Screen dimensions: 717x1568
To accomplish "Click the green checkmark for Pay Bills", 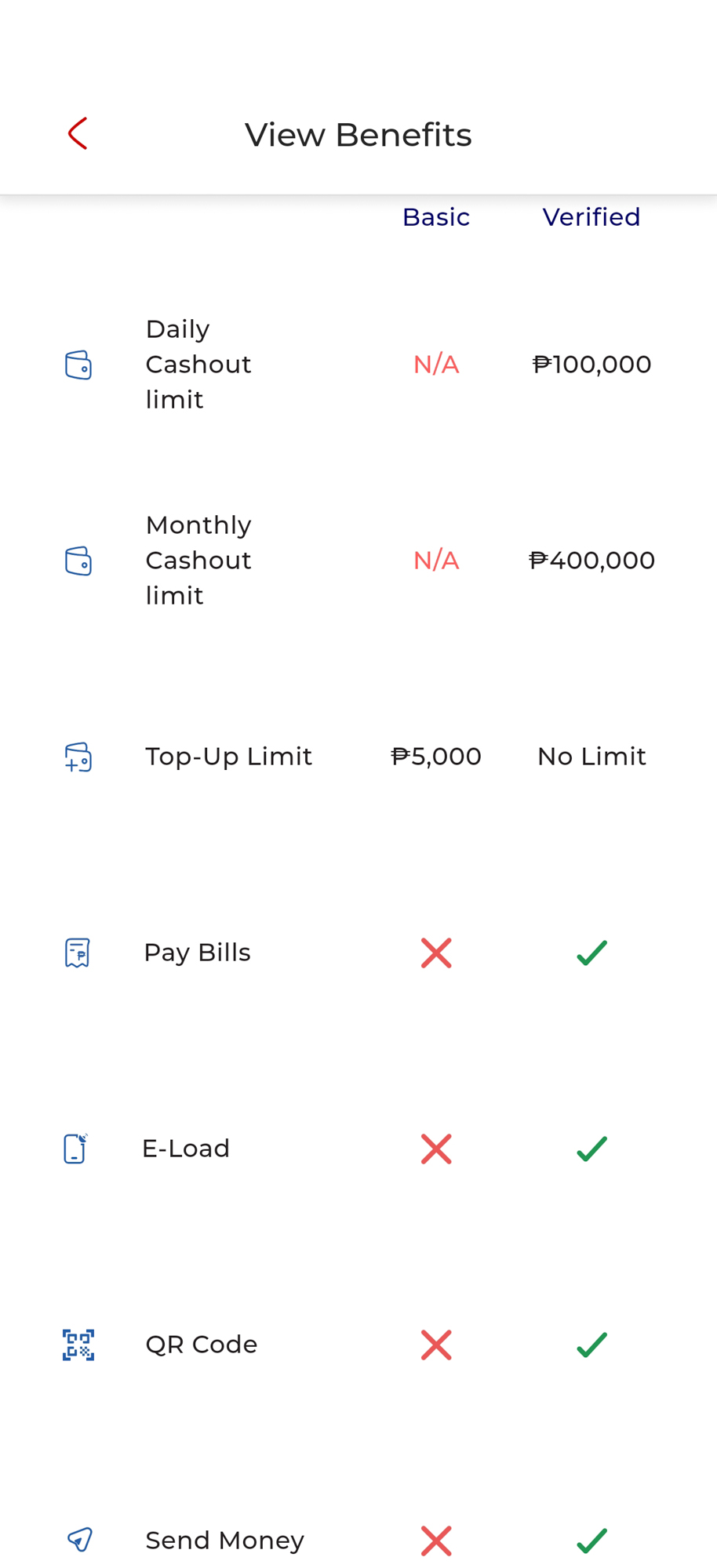I will pyautogui.click(x=591, y=953).
